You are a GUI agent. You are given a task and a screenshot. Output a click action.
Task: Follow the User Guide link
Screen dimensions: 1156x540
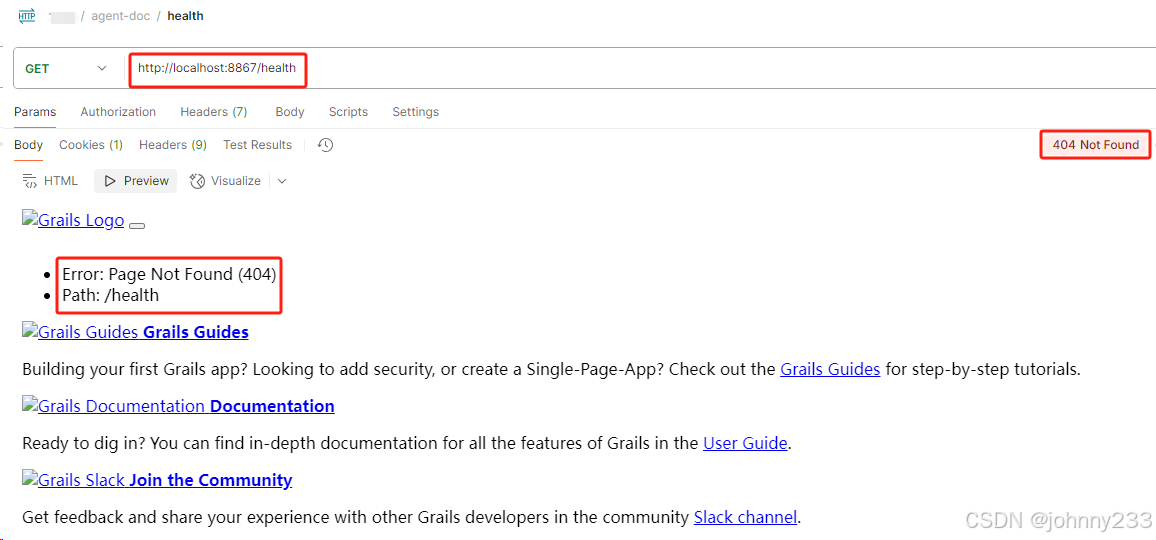[x=746, y=443]
